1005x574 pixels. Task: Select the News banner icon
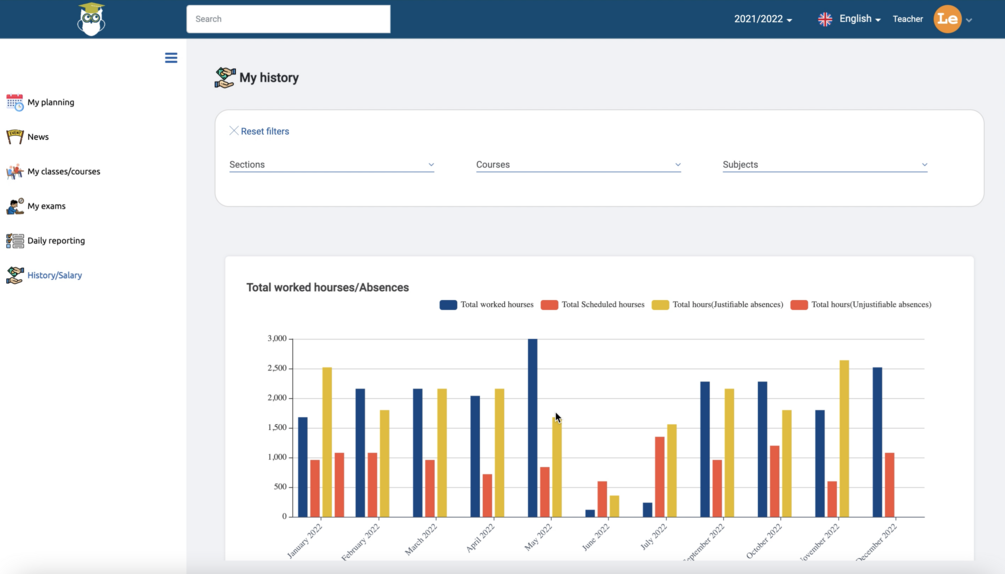[15, 136]
